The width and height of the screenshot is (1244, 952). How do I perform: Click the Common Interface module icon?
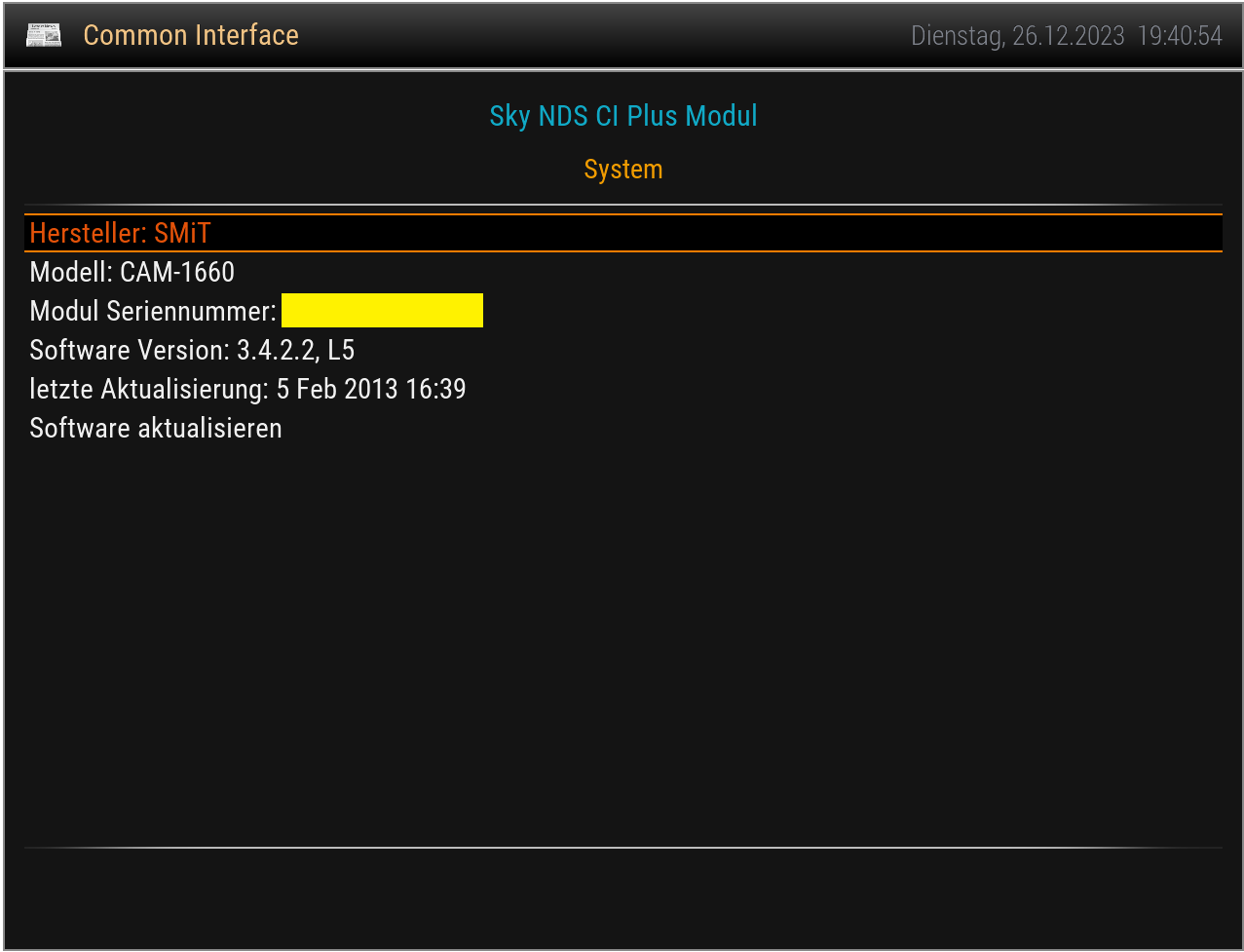click(x=44, y=36)
